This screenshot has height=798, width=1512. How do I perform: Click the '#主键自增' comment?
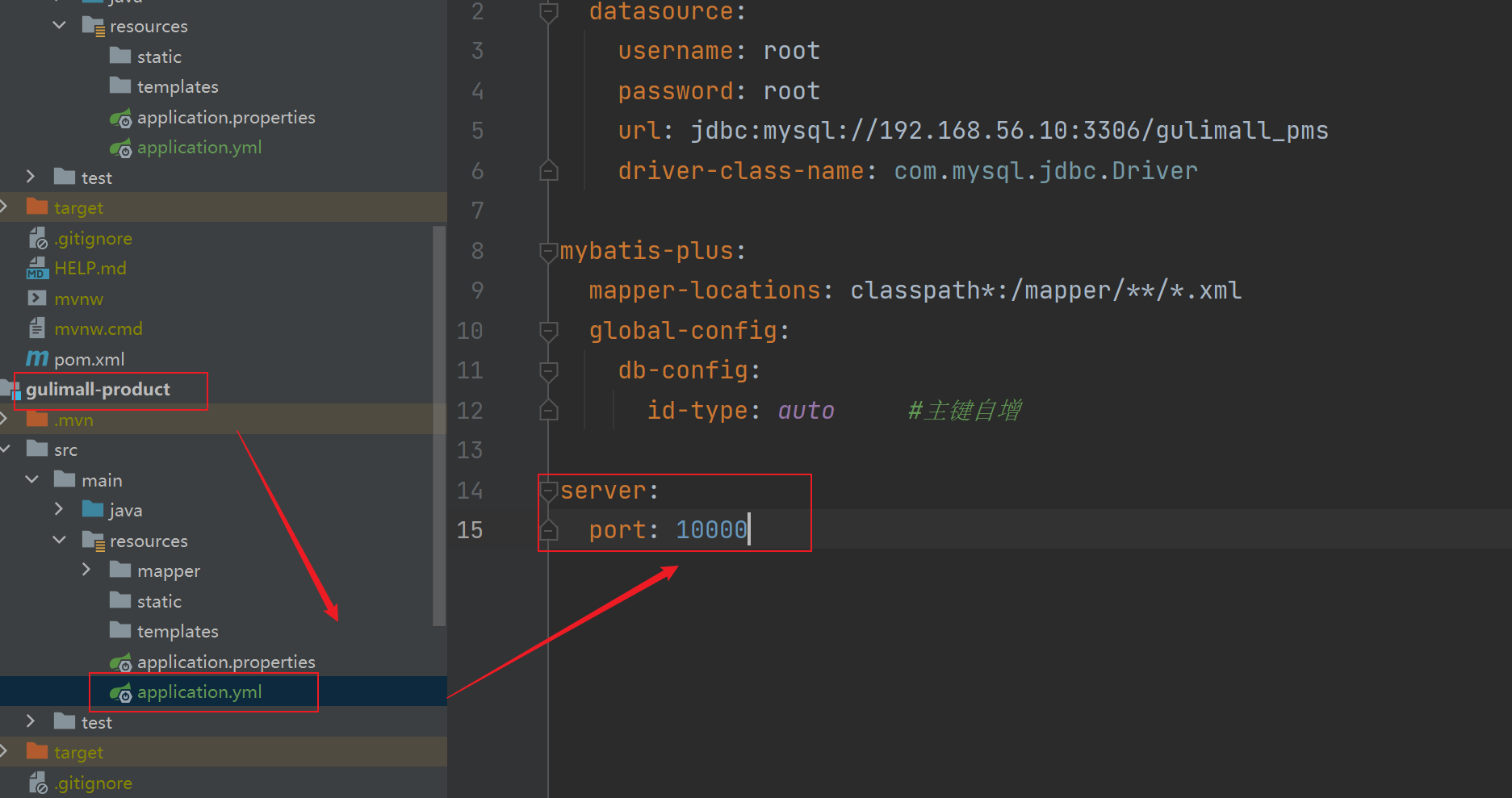[964, 410]
